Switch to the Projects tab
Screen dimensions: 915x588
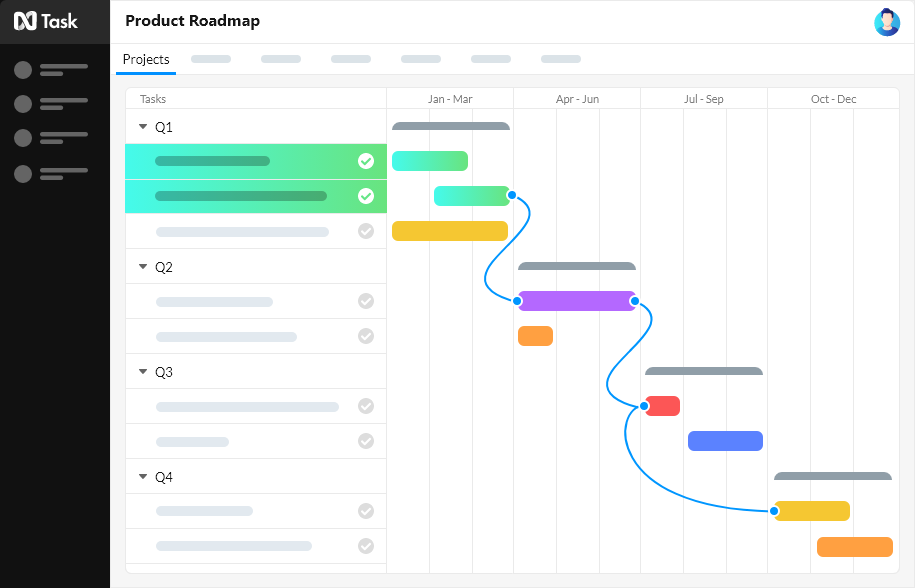point(146,60)
